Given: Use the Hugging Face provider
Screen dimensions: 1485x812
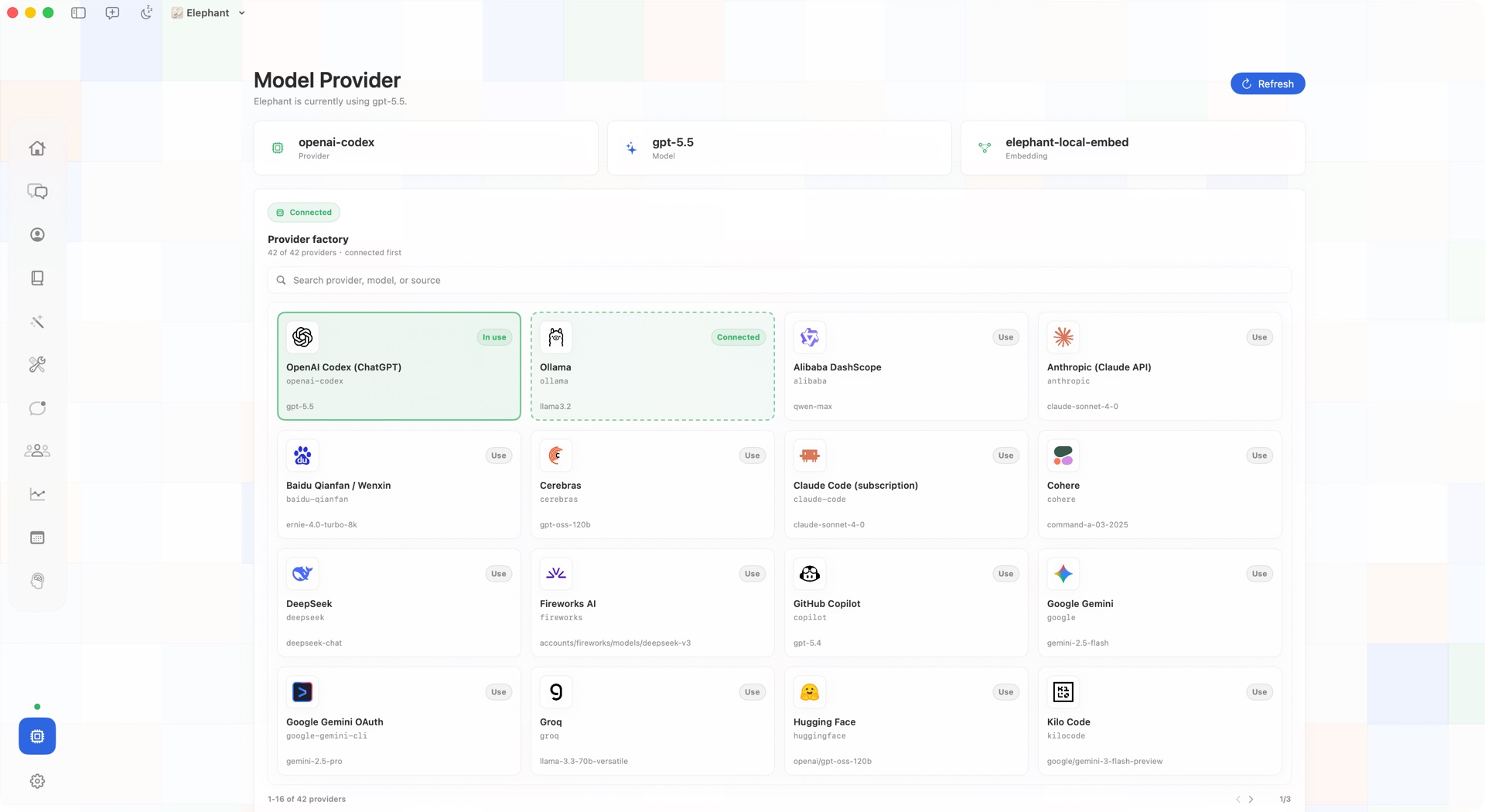Looking at the screenshot, I should click(1005, 692).
